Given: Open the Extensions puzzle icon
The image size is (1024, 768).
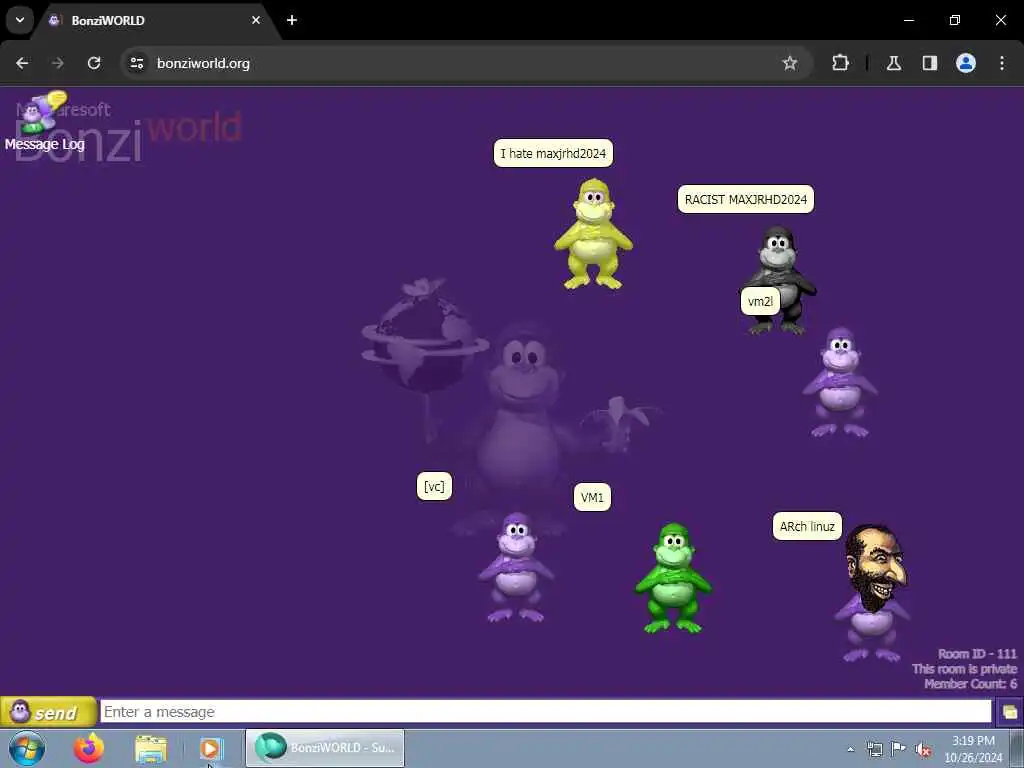Looking at the screenshot, I should pos(840,63).
